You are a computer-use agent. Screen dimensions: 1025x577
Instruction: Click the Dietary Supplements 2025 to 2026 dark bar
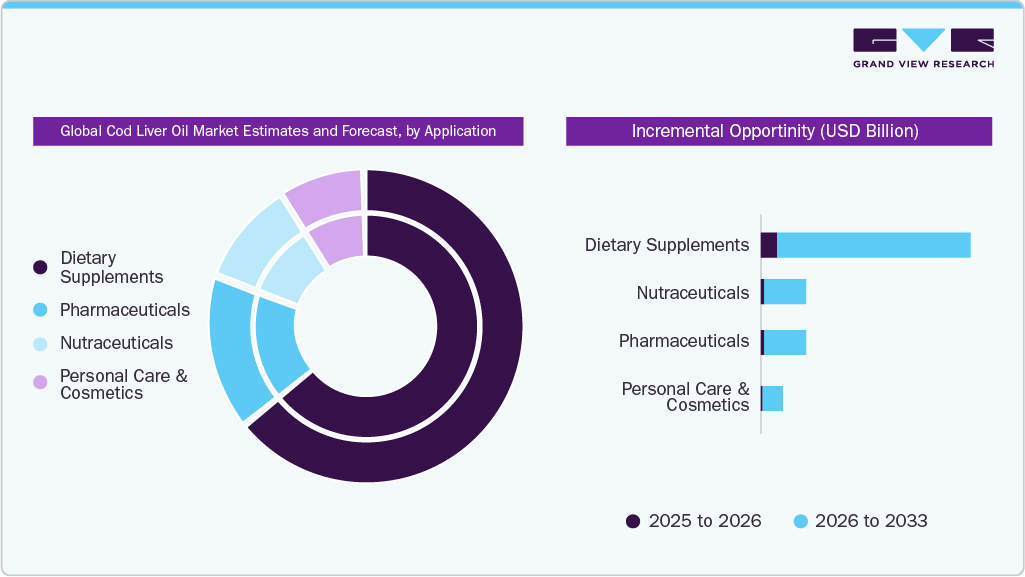(769, 245)
